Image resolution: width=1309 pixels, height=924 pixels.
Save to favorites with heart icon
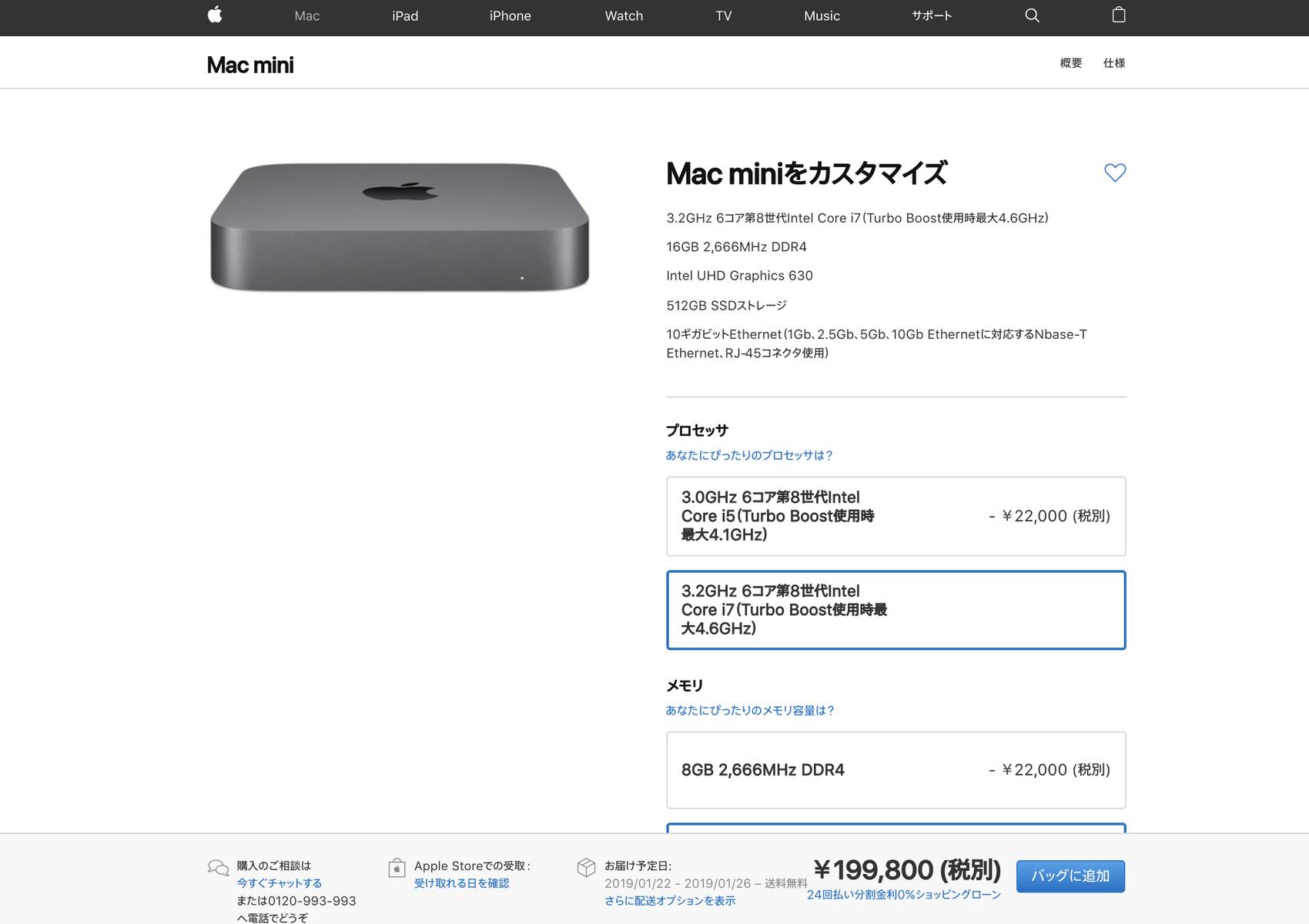coord(1115,172)
